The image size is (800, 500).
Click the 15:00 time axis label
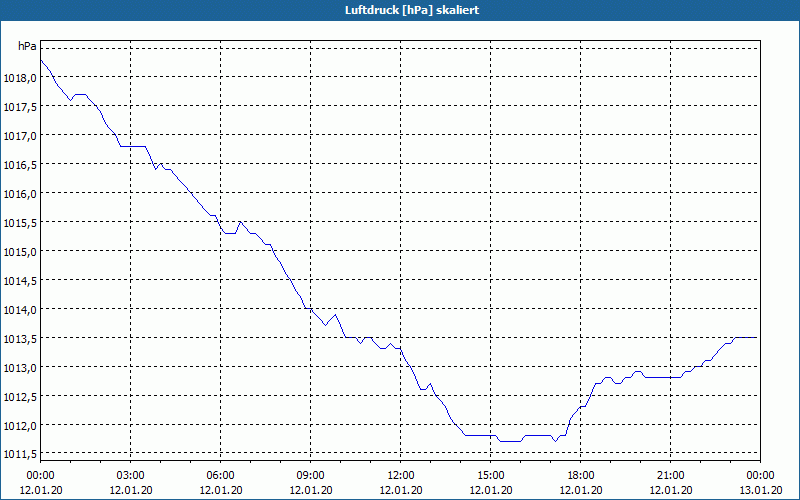(x=490, y=476)
